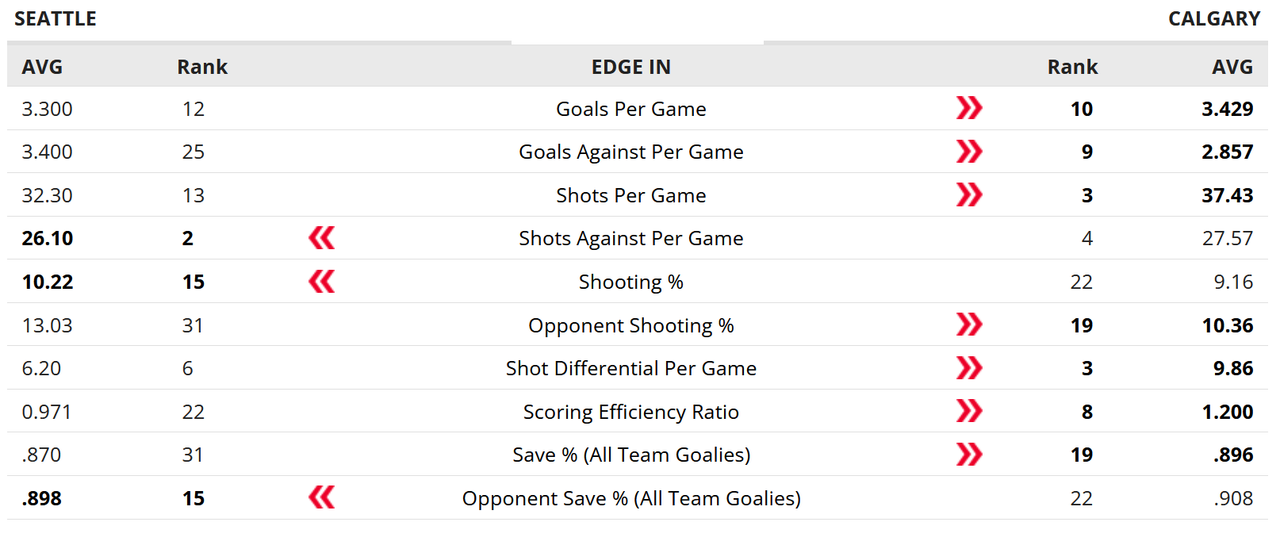Select the CALGARY team heading
The image size is (1280, 538).
click(1214, 18)
